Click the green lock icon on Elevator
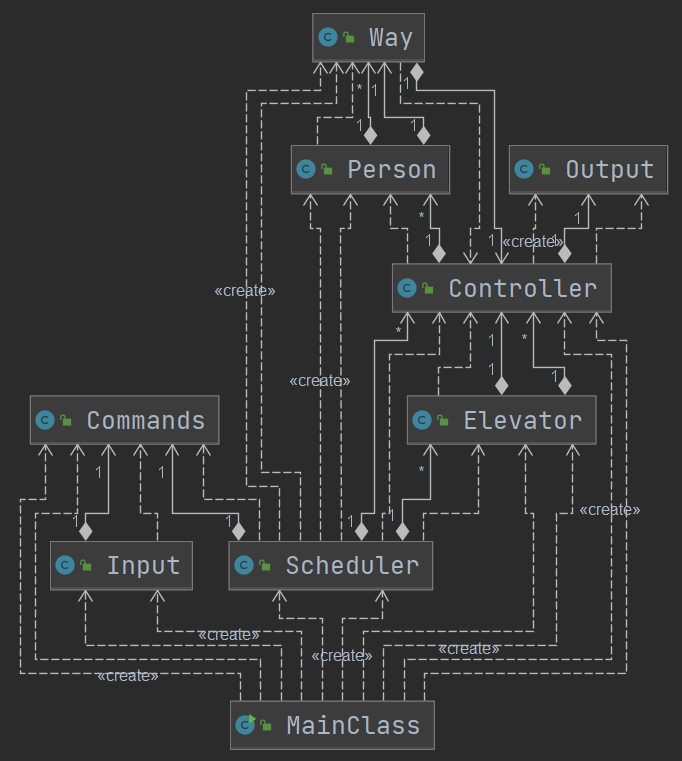Image resolution: width=682 pixels, height=761 pixels. (x=443, y=420)
